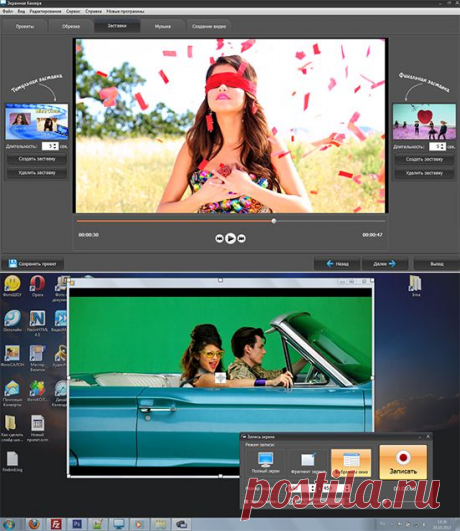Viewport: 460px width, 531px height.
Task: Click the video playback position slider handle
Action: point(274,221)
